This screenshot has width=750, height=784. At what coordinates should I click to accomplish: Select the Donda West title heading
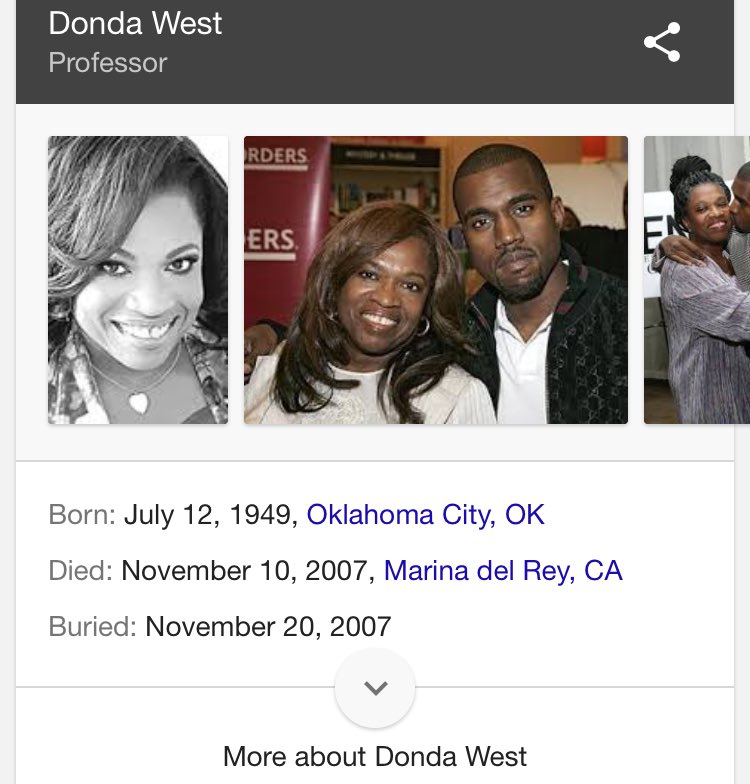click(135, 24)
